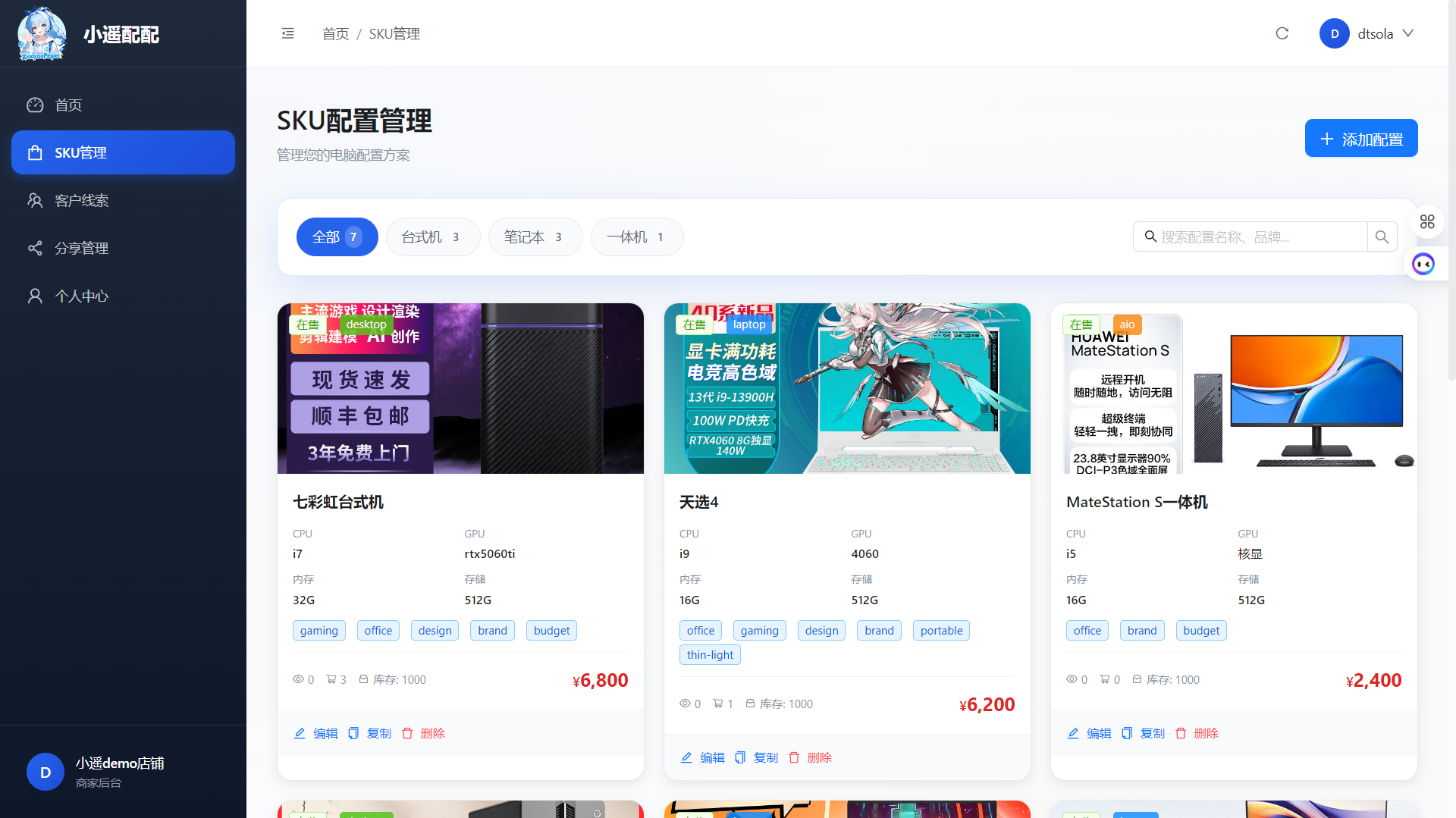1456x818 pixels.
Task: Open the floating grid apps icon
Action: pos(1426,221)
